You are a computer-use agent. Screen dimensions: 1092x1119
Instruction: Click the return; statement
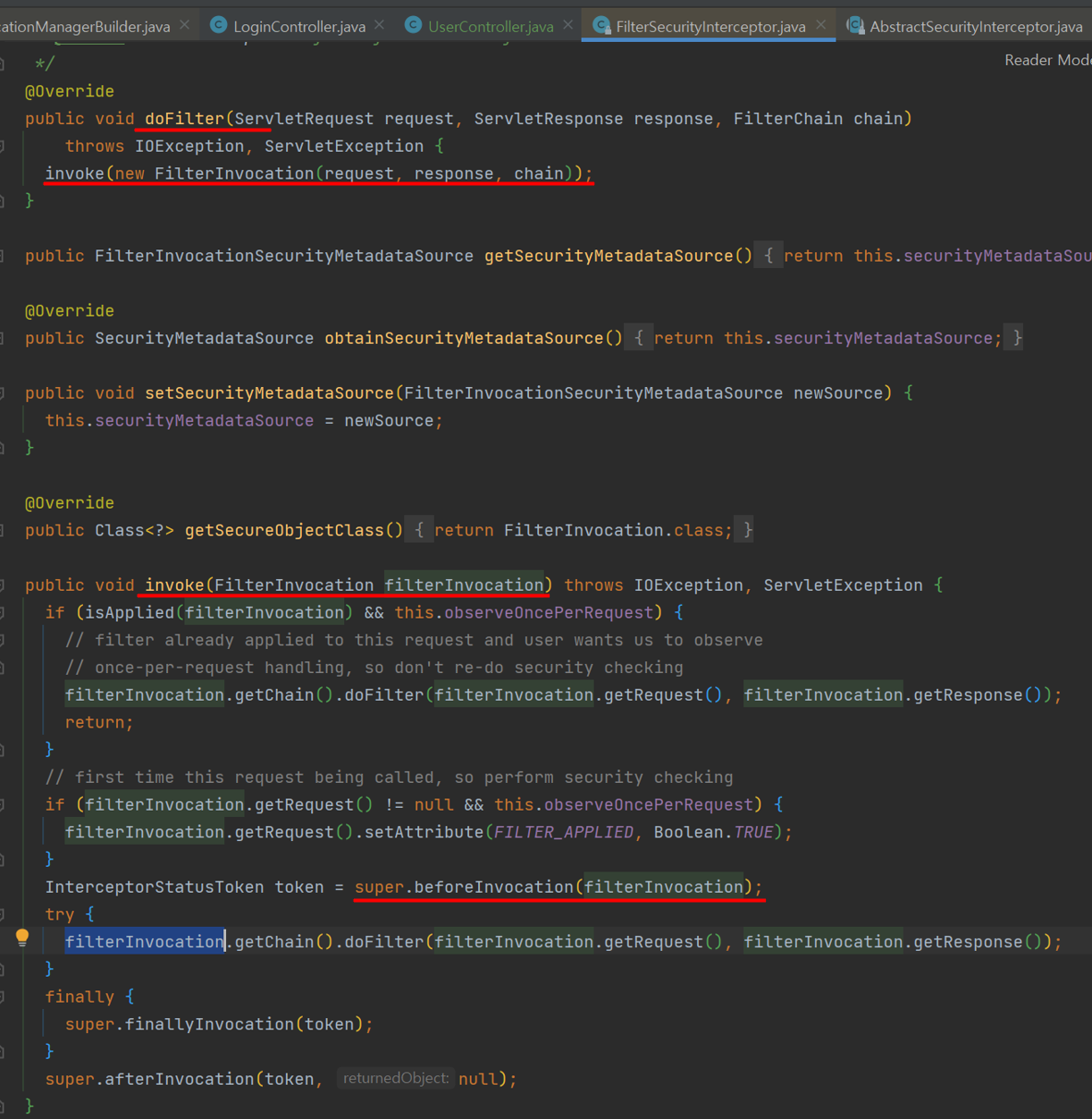click(x=99, y=722)
